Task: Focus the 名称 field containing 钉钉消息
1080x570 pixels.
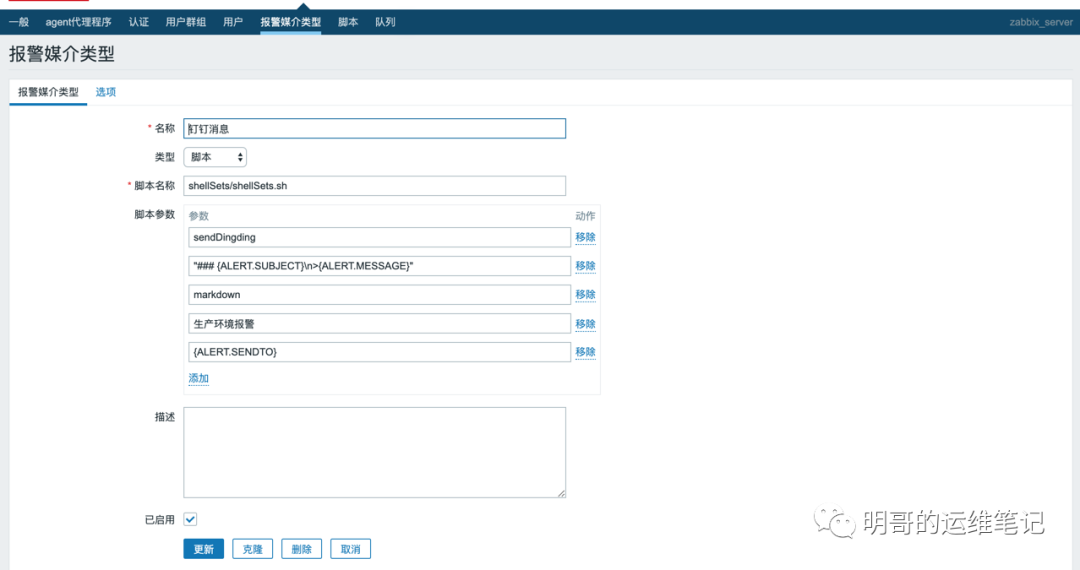Action: (x=375, y=129)
